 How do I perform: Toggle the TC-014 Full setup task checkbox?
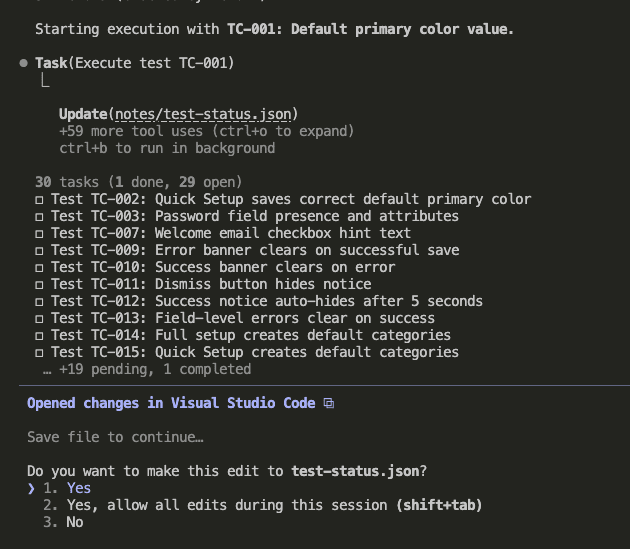pos(39,336)
